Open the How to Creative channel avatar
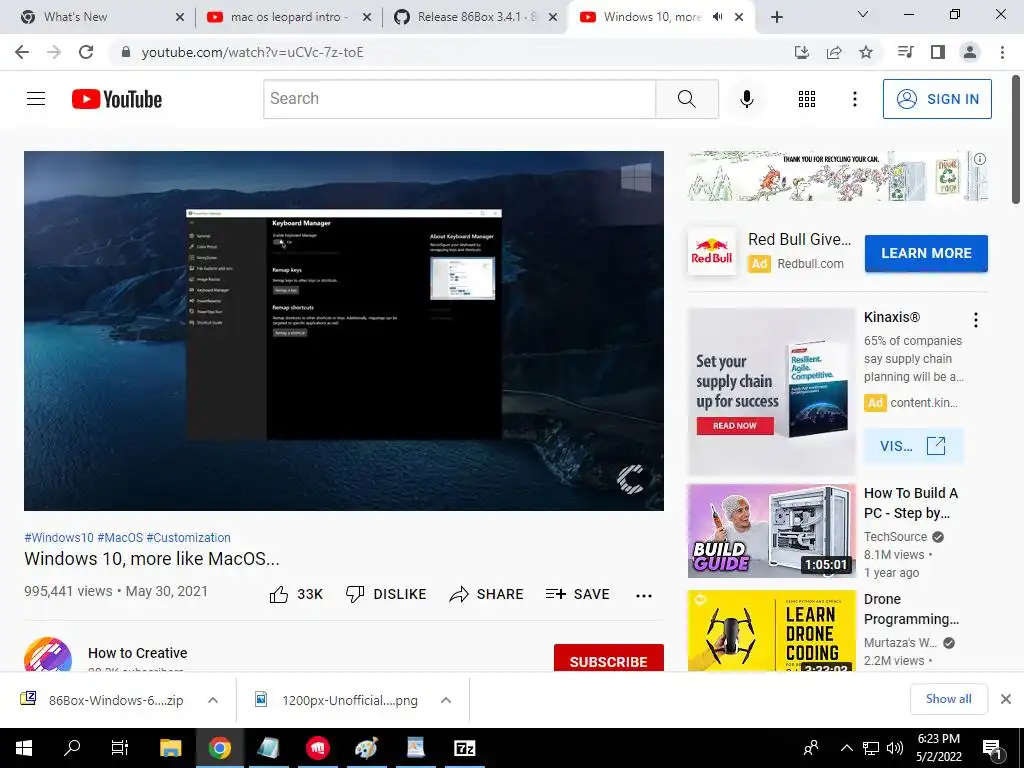The image size is (1024, 768). 48,654
